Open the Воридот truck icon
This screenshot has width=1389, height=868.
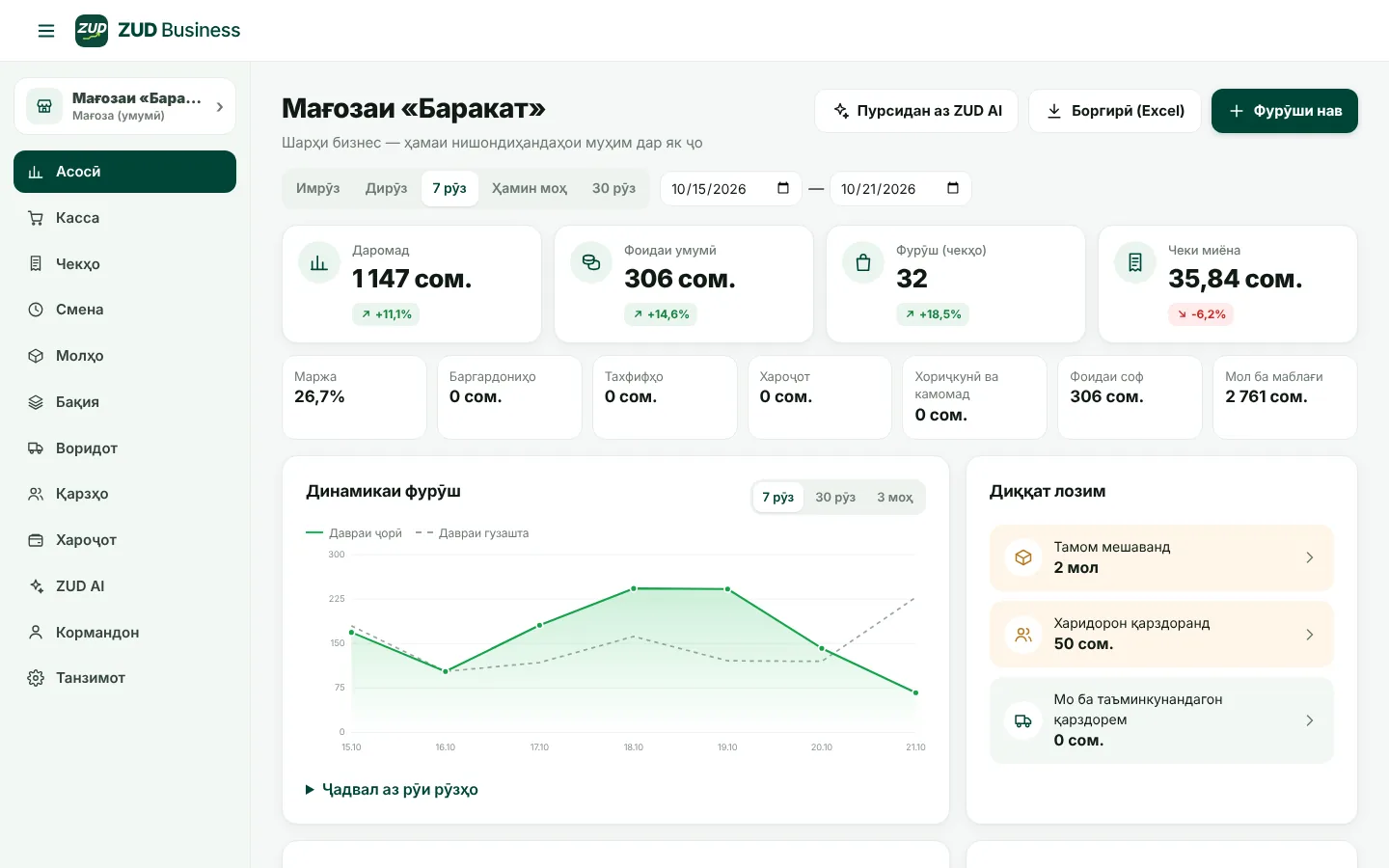[36, 448]
